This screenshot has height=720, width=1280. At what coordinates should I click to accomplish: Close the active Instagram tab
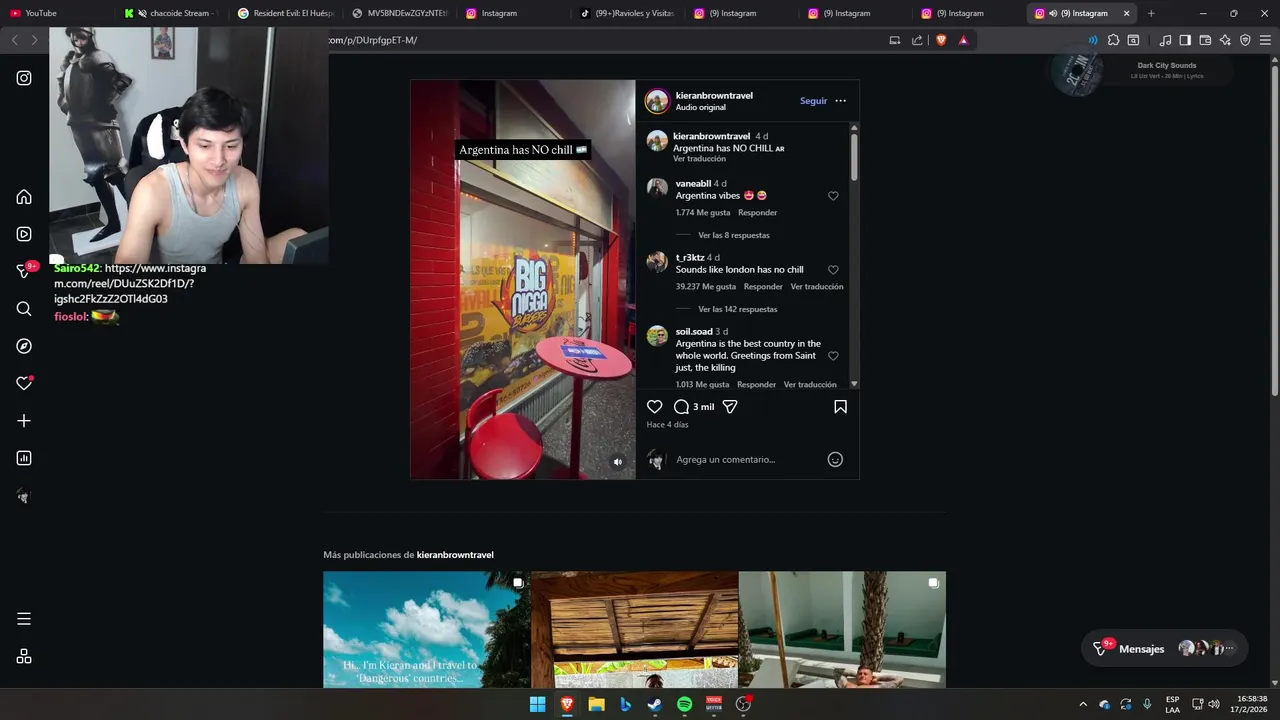(x=1127, y=13)
